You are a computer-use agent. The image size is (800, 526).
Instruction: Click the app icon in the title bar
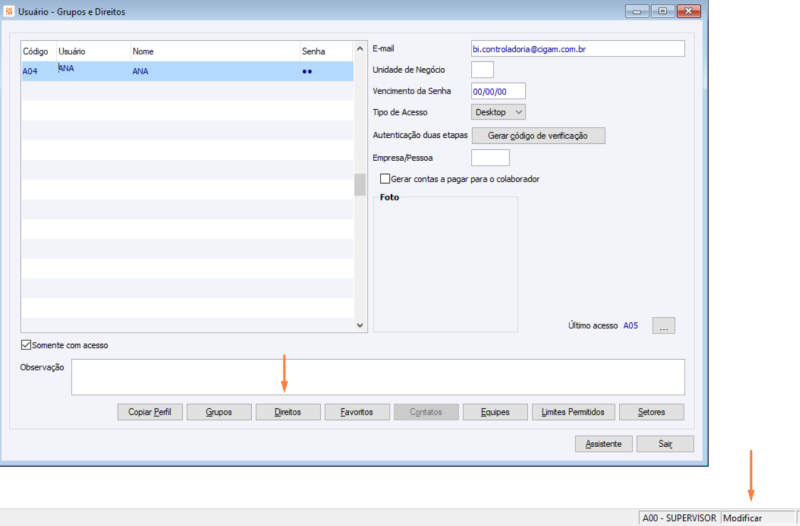[x=9, y=11]
